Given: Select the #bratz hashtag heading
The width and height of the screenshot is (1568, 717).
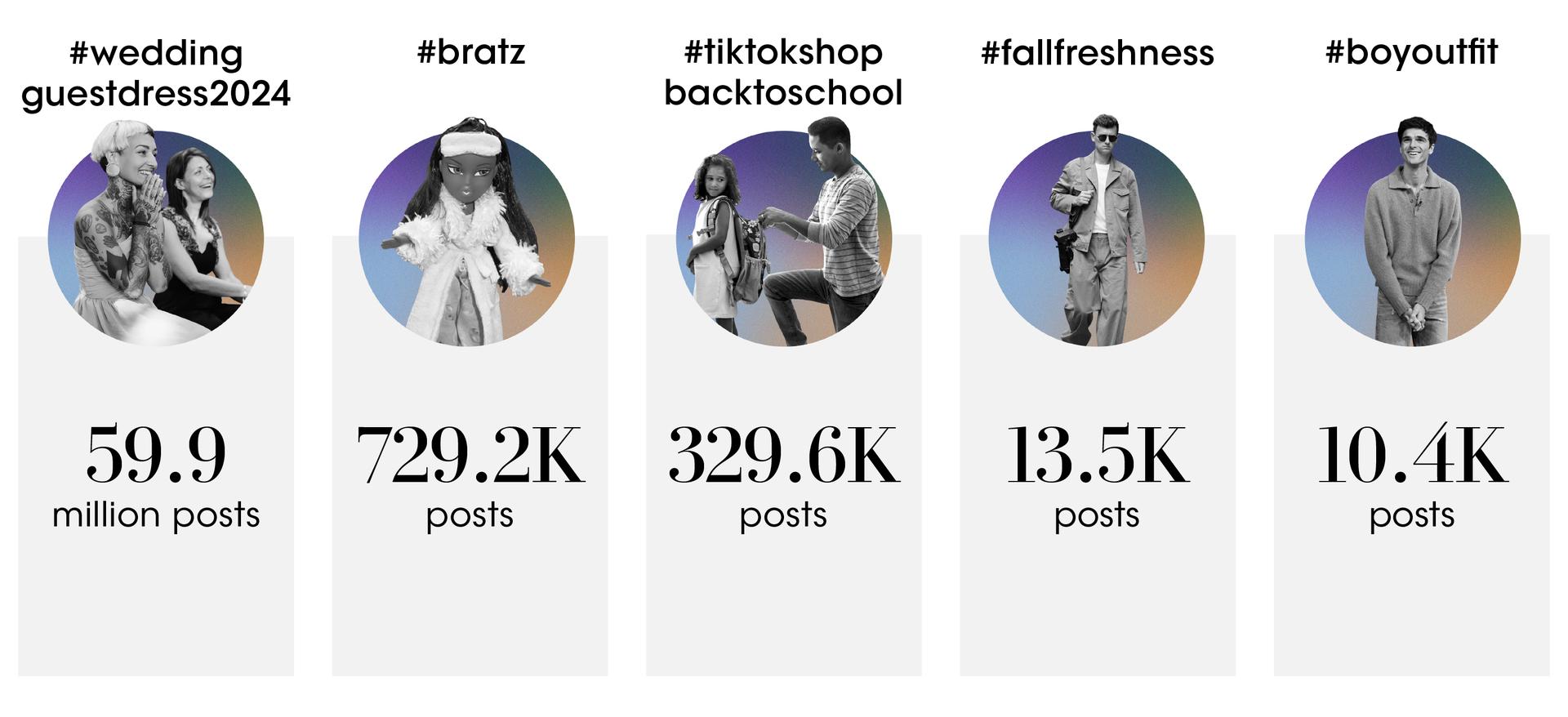Looking at the screenshot, I should (x=470, y=52).
